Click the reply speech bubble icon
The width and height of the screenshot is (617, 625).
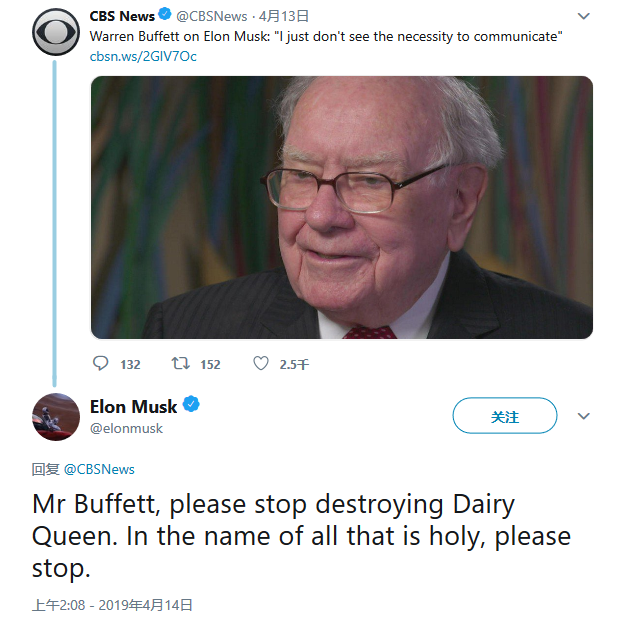click(x=101, y=364)
